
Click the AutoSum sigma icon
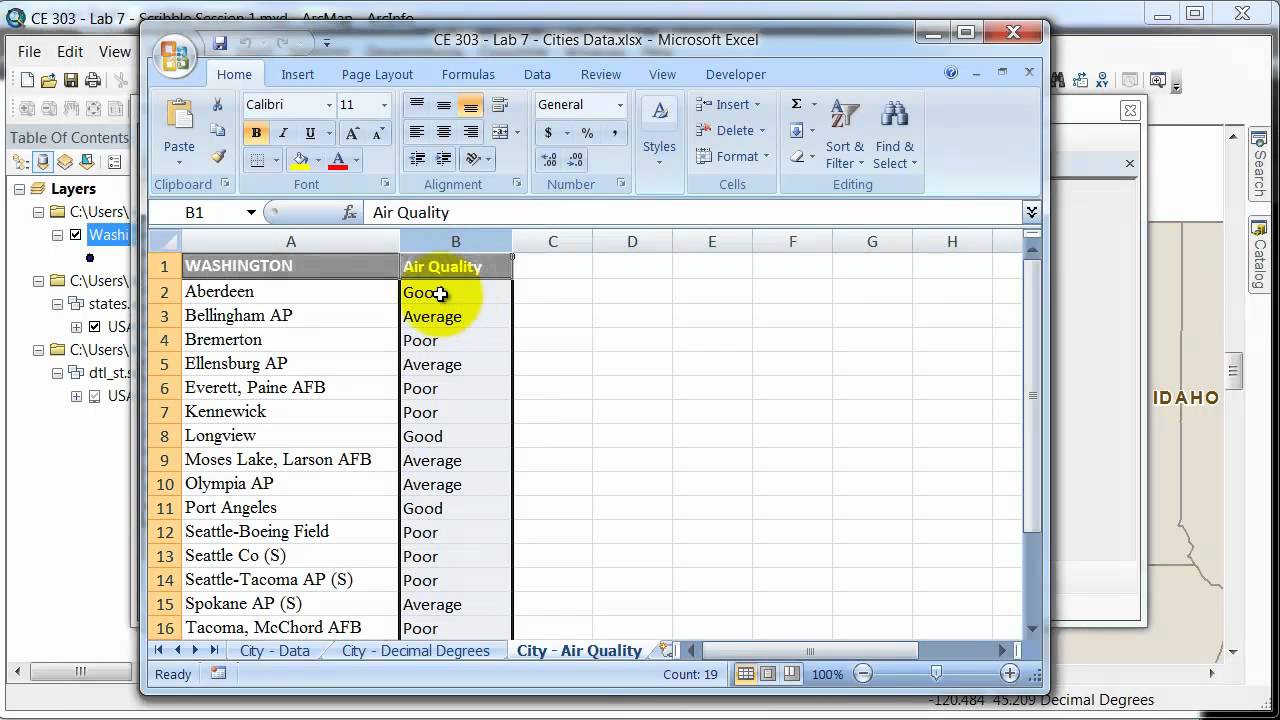797,104
